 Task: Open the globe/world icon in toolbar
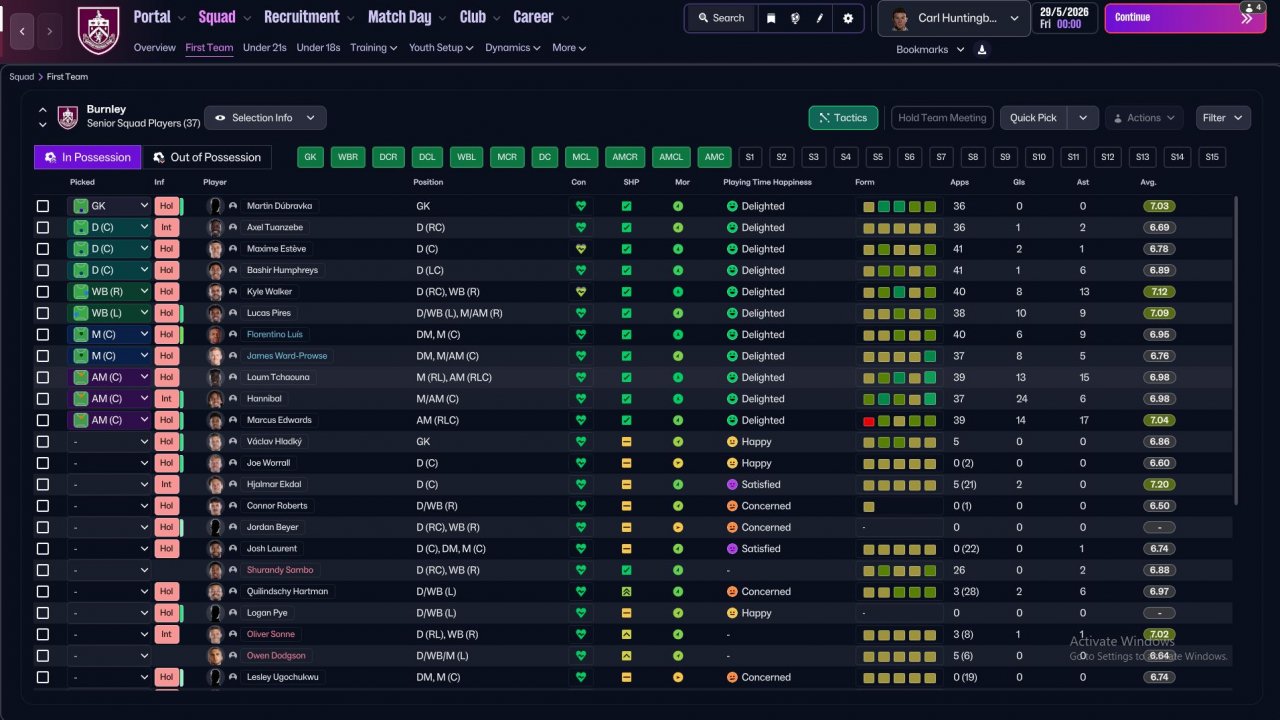click(x=795, y=18)
